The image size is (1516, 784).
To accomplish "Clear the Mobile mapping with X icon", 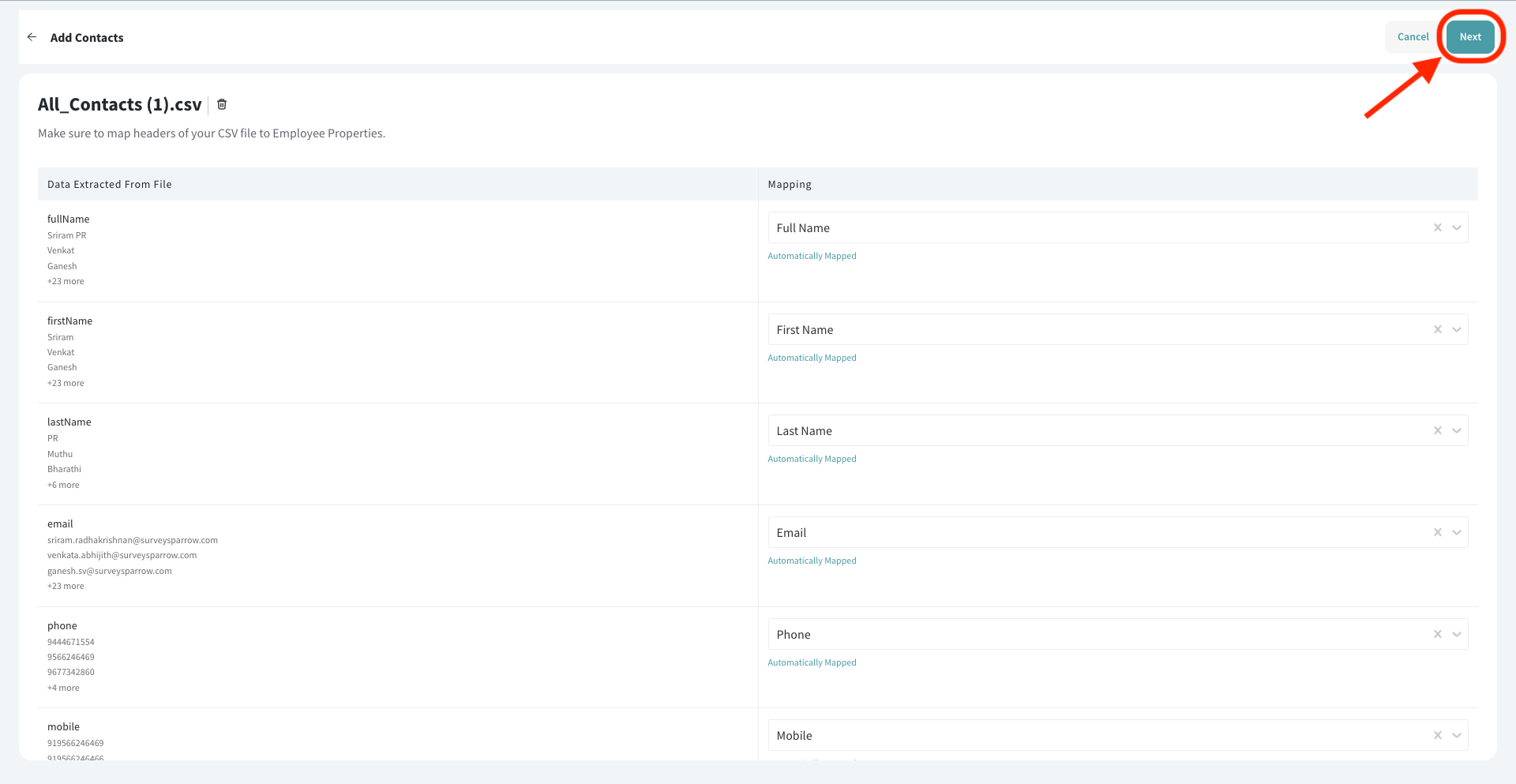I will (1437, 735).
